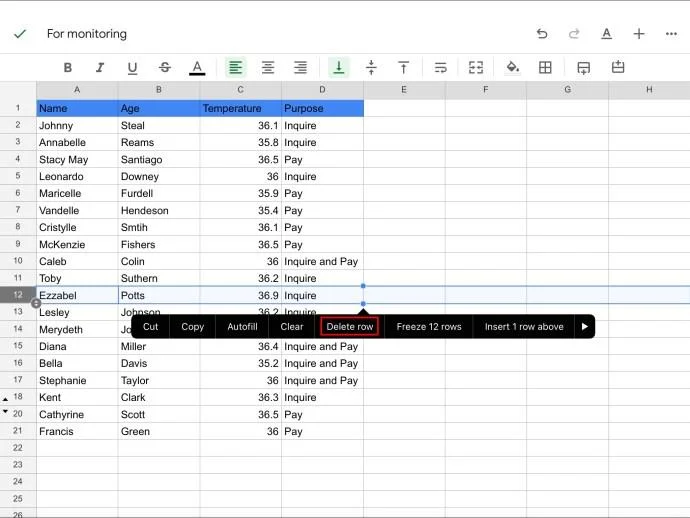Choose Freeze 12 rows option

[x=429, y=327]
